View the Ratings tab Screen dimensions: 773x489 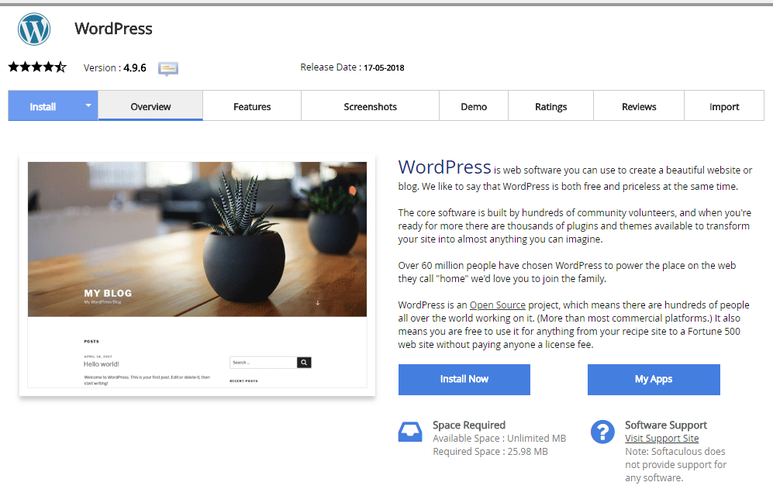click(x=551, y=106)
